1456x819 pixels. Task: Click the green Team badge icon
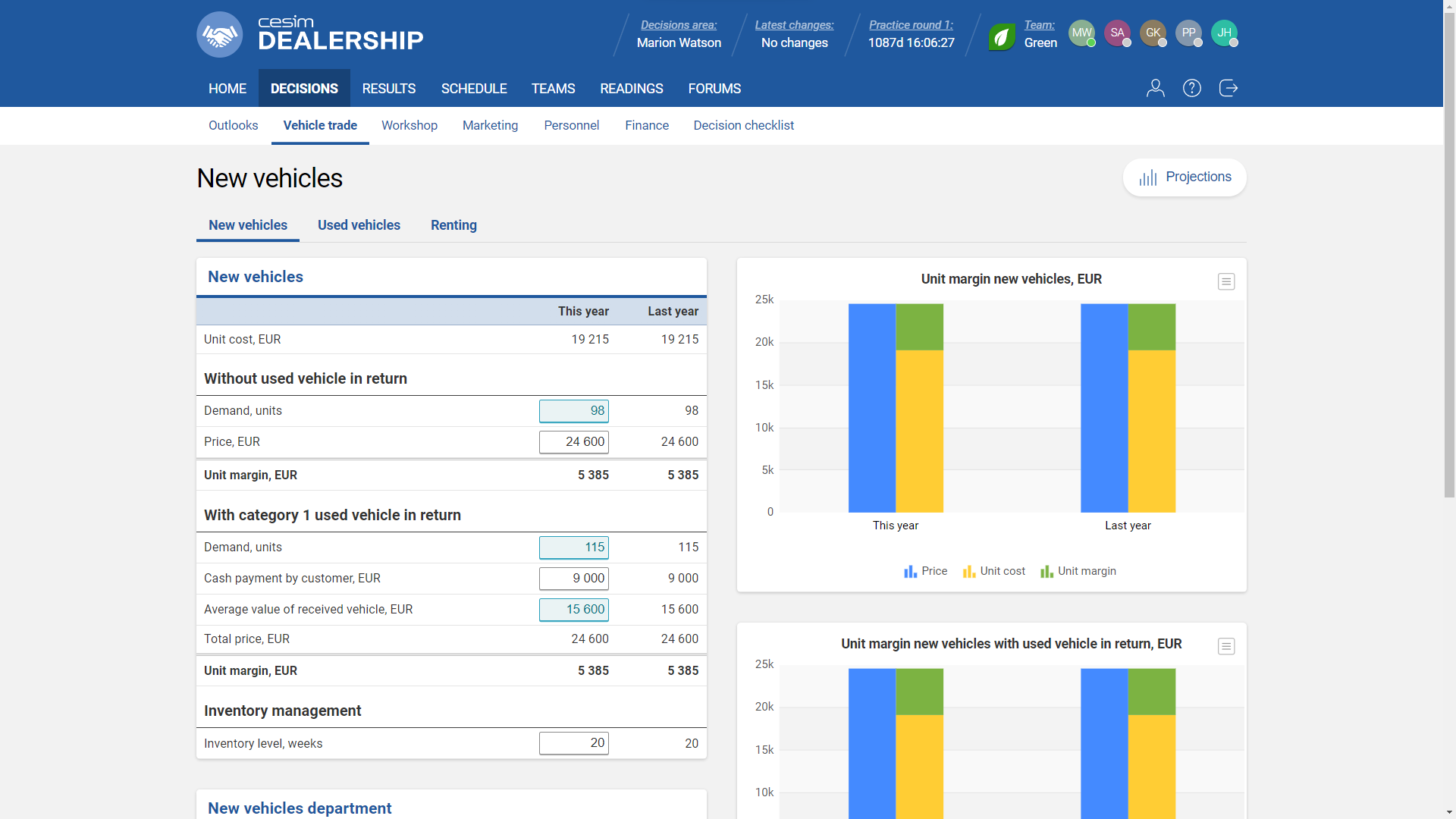pos(1000,35)
